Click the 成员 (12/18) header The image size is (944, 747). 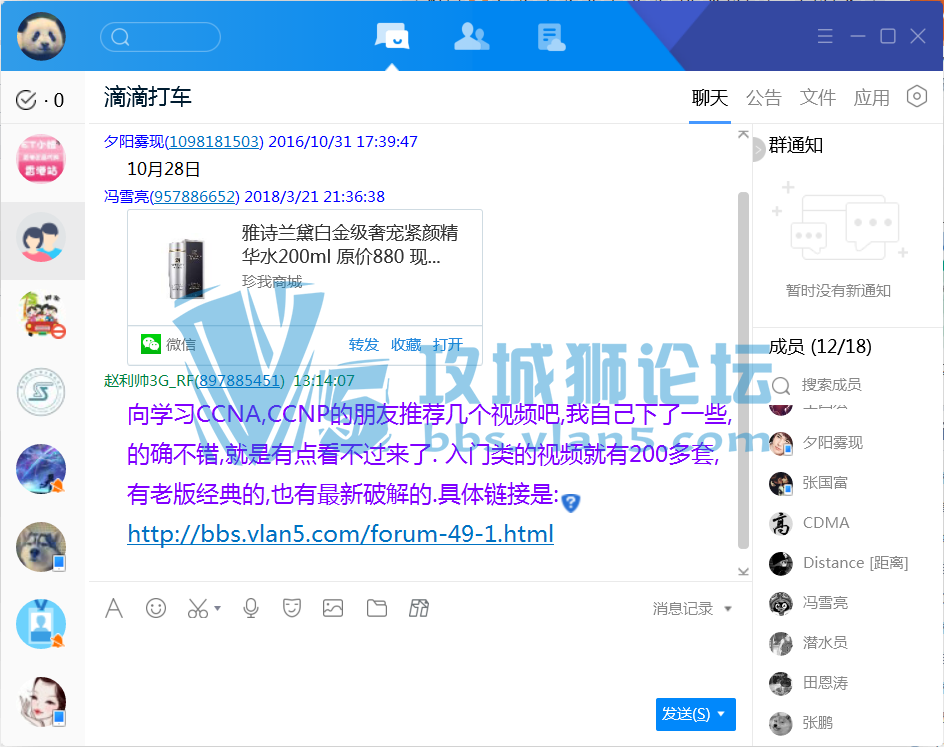click(820, 347)
